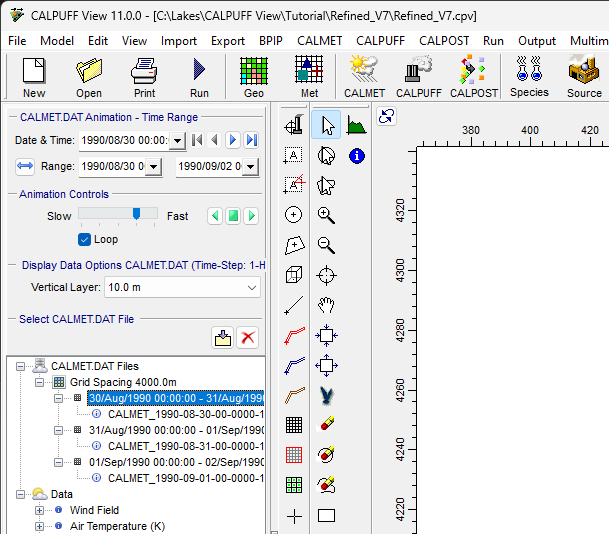Play animation forward green arrow

[x=251, y=216]
